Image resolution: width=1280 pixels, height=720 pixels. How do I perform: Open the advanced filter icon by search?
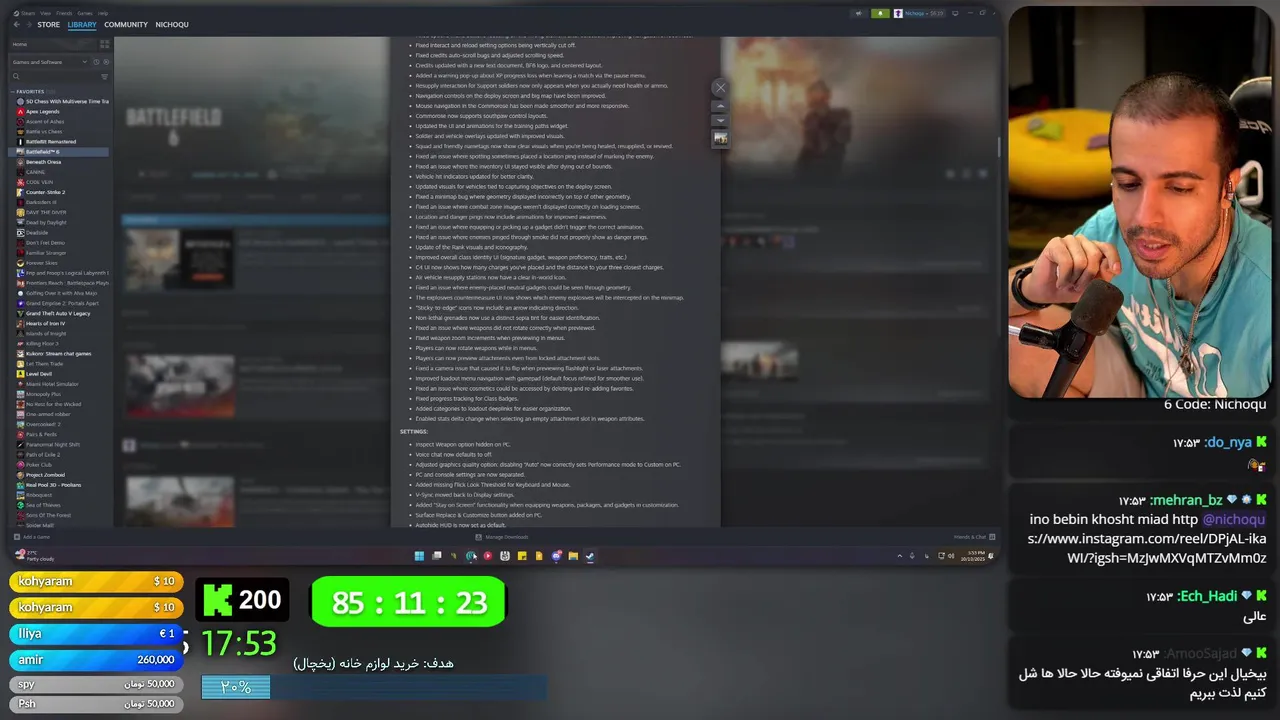[x=104, y=76]
